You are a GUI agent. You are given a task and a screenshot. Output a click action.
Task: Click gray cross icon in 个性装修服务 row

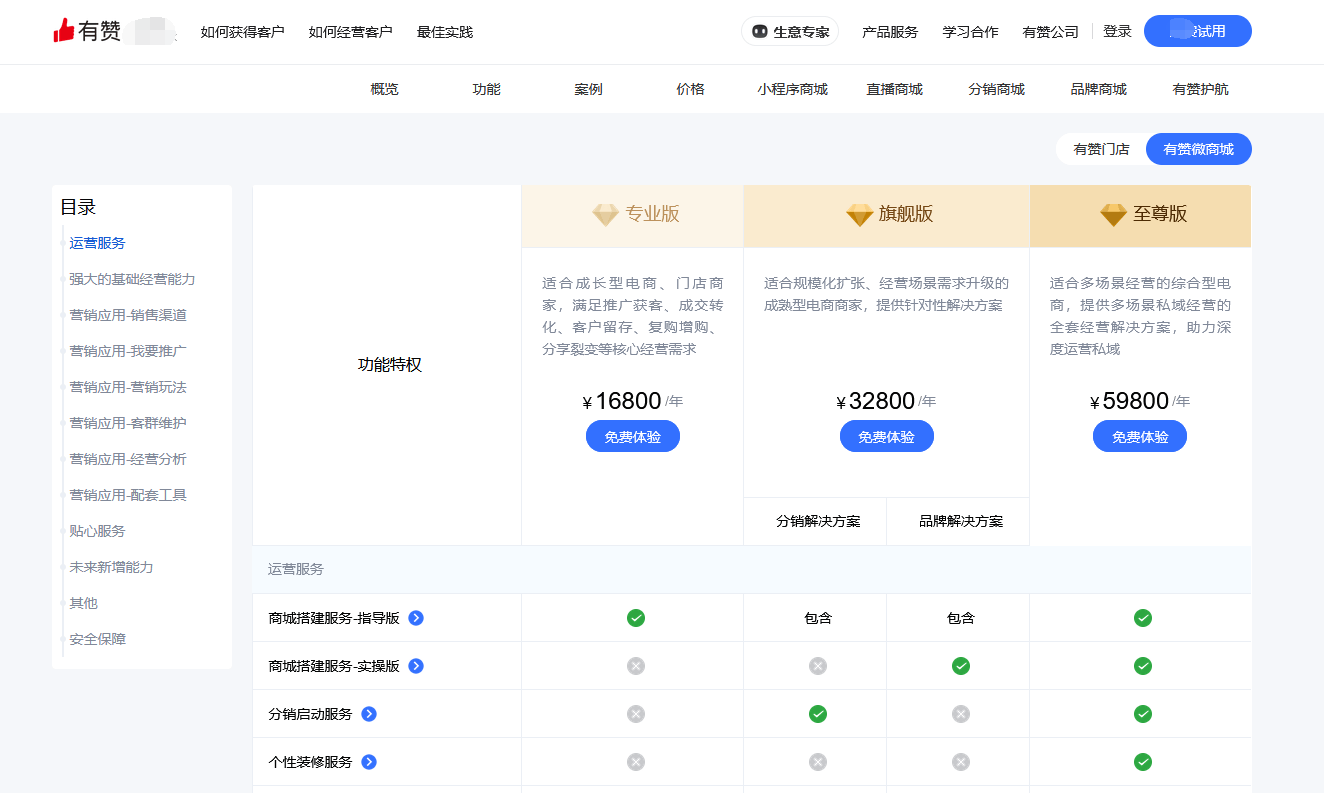636,762
